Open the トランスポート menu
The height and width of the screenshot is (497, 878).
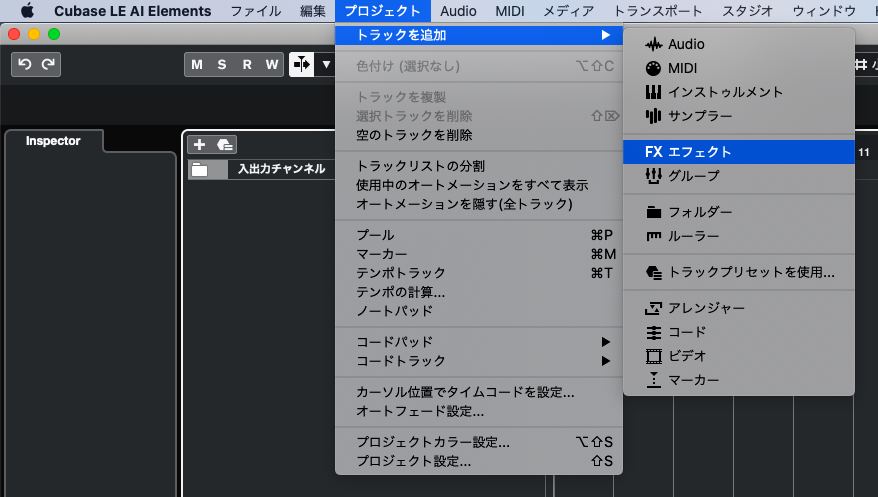click(x=657, y=11)
